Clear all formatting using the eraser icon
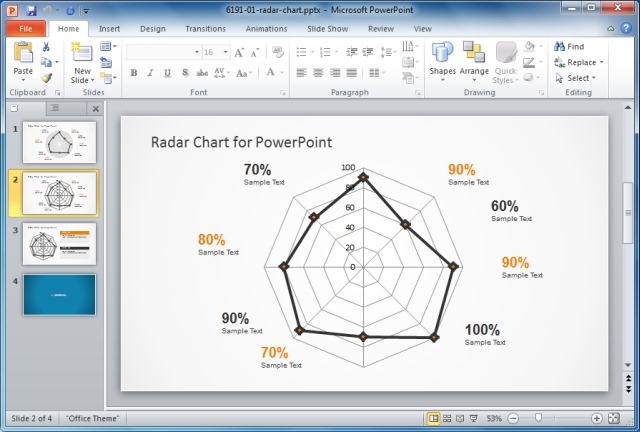This screenshot has width=640, height=432. [x=278, y=52]
